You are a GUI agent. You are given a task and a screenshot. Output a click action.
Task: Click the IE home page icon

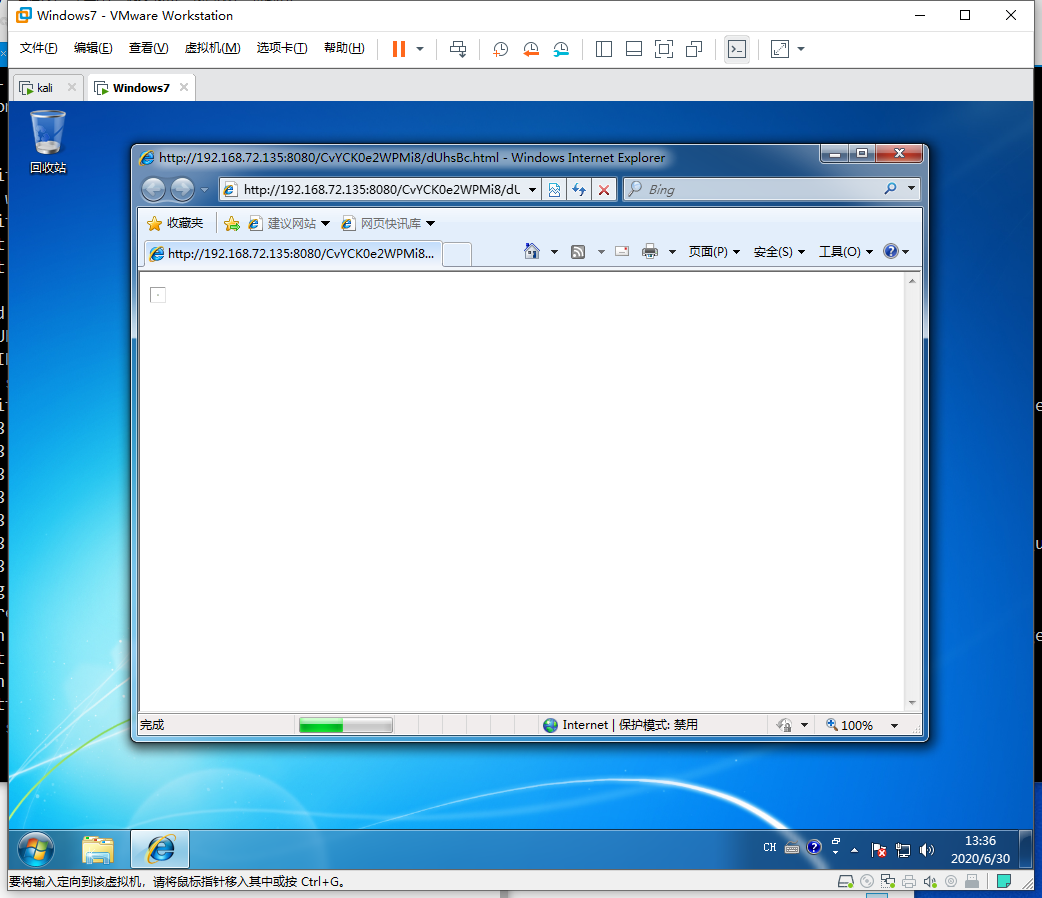tap(532, 252)
